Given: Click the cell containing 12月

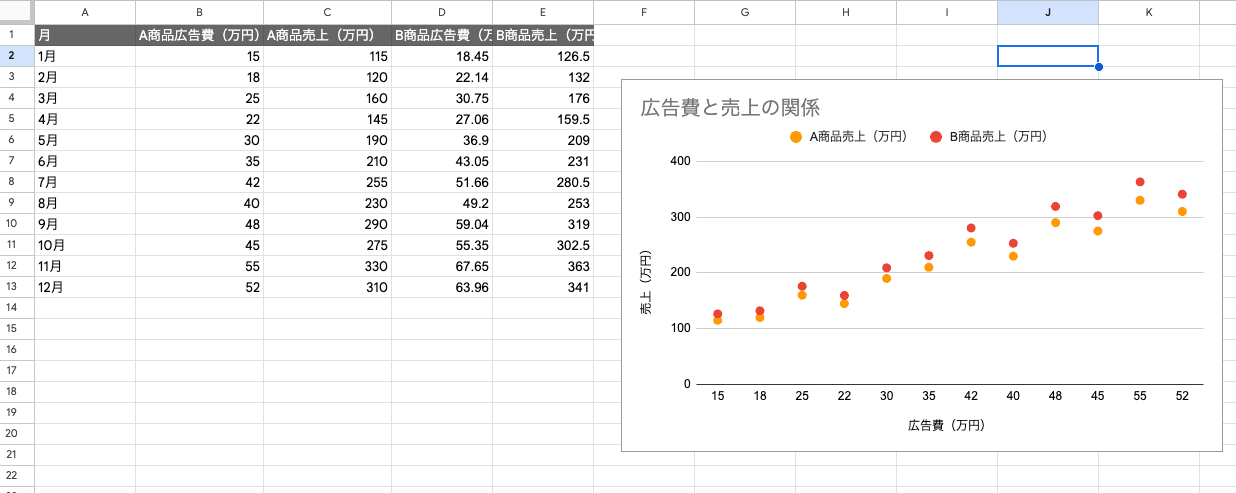Looking at the screenshot, I should pyautogui.click(x=85, y=287).
